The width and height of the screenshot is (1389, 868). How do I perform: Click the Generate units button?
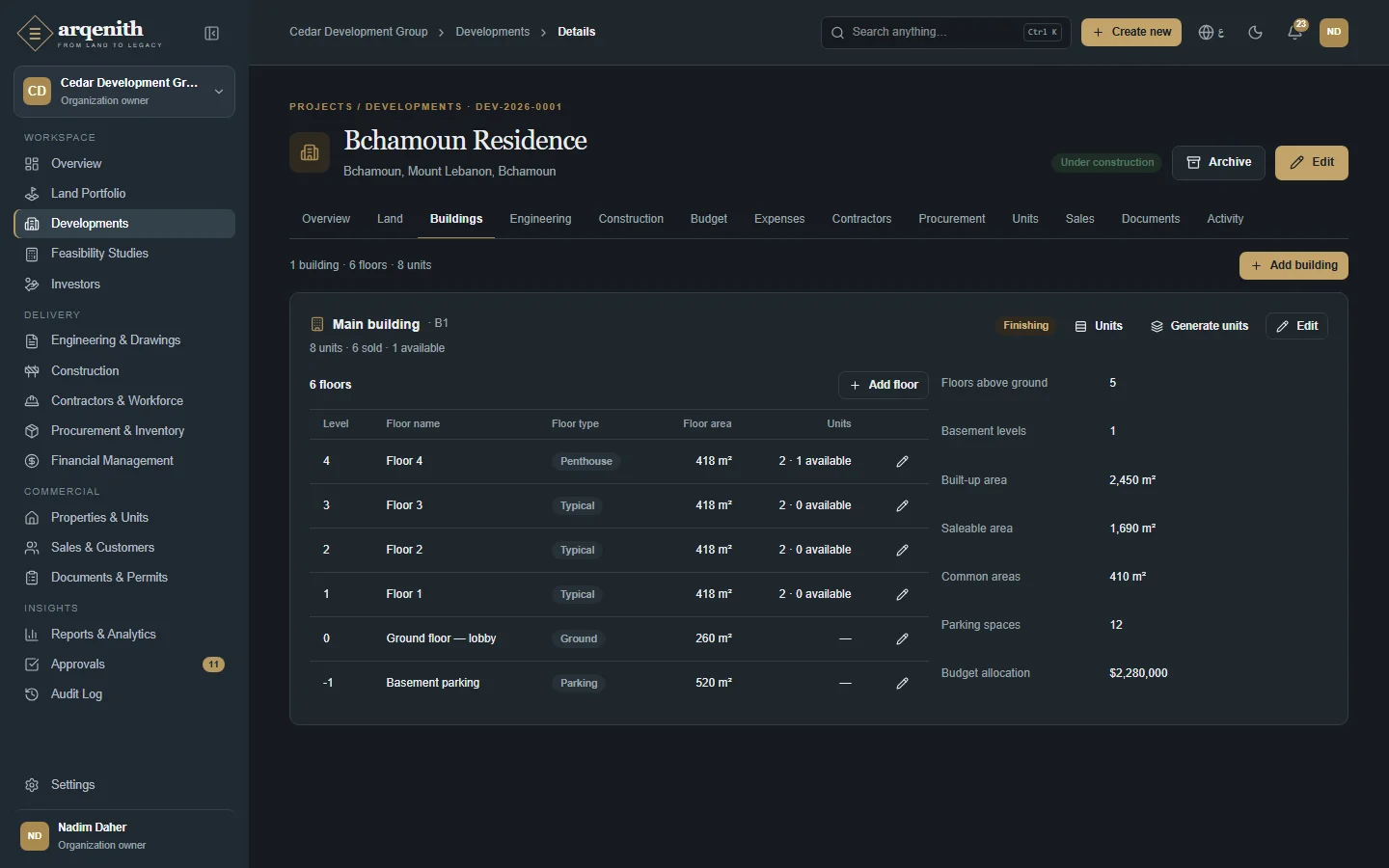(1199, 326)
